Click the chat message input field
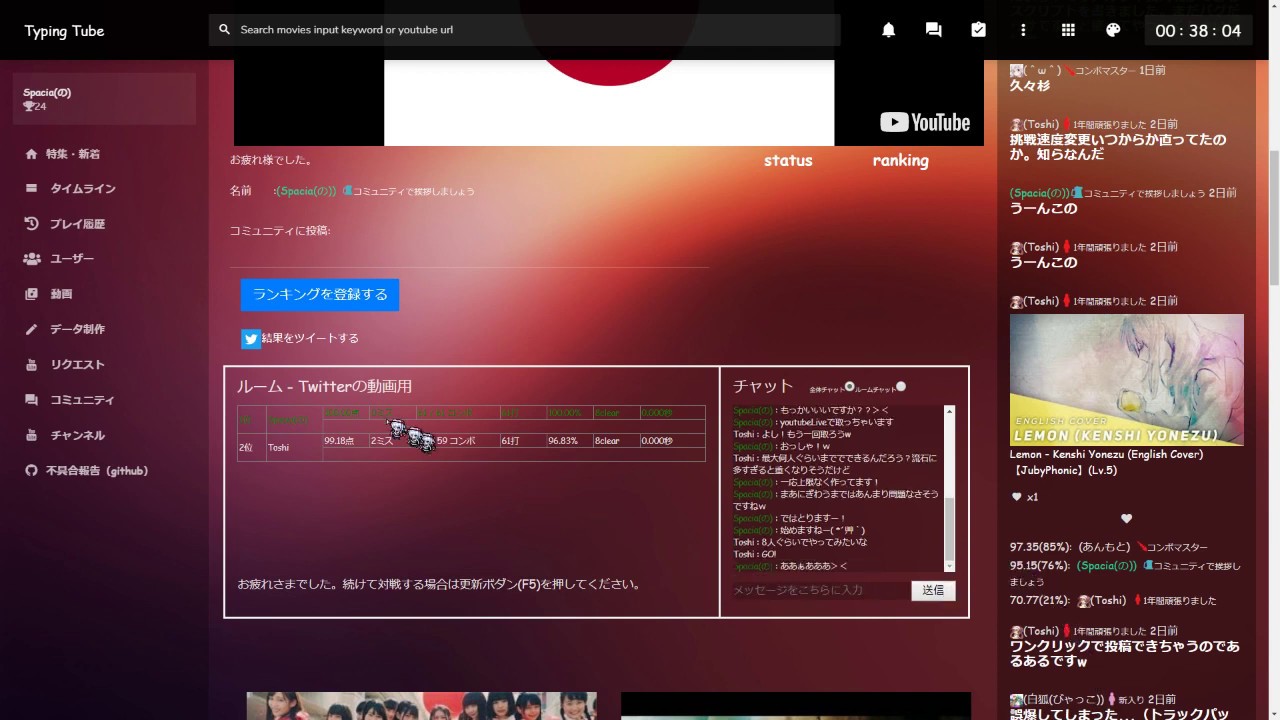This screenshot has height=720, width=1280. [x=821, y=590]
